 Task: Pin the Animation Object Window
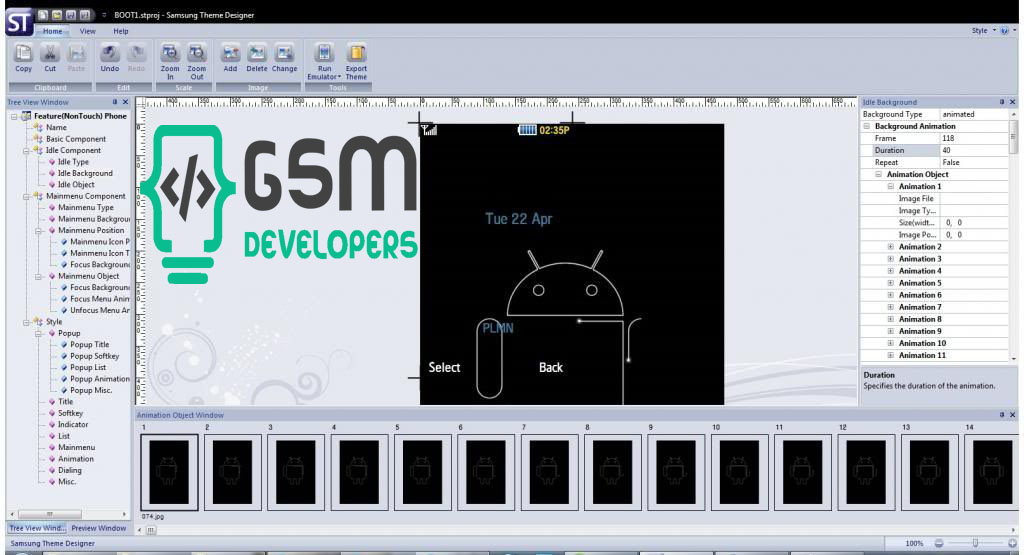(x=1002, y=415)
